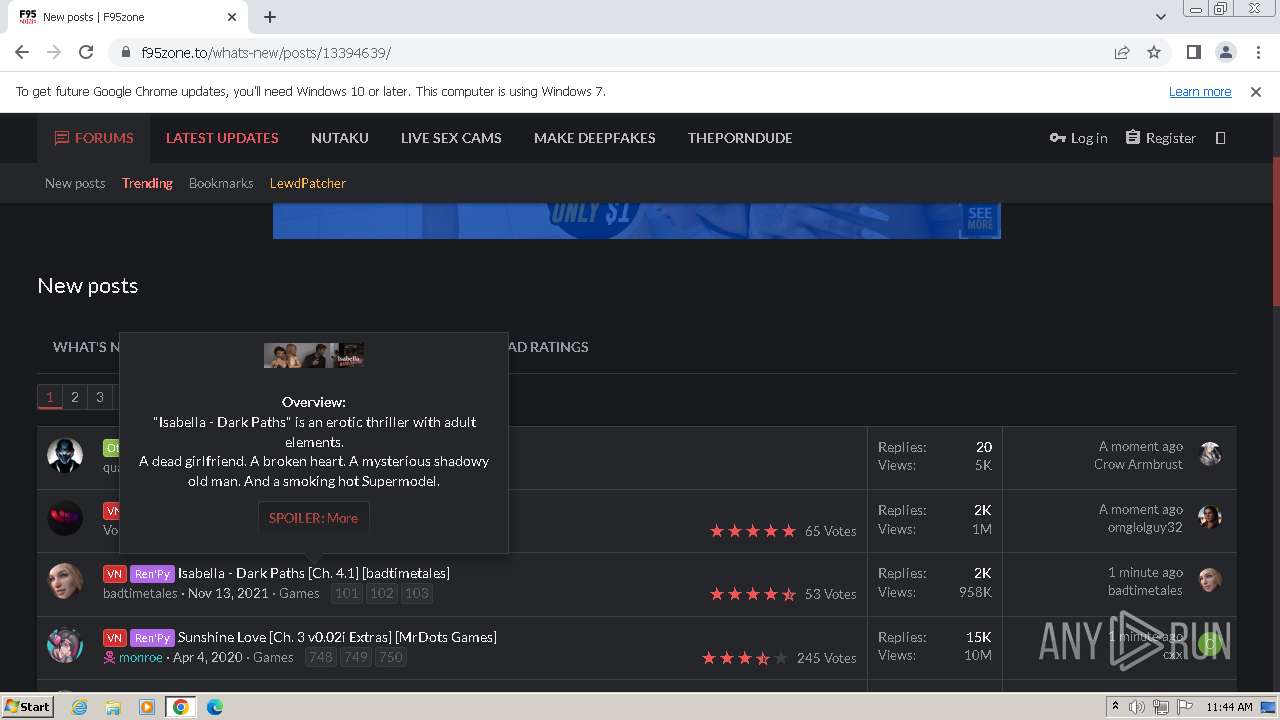Click omglolguy32's small avatar

[x=1210, y=517]
